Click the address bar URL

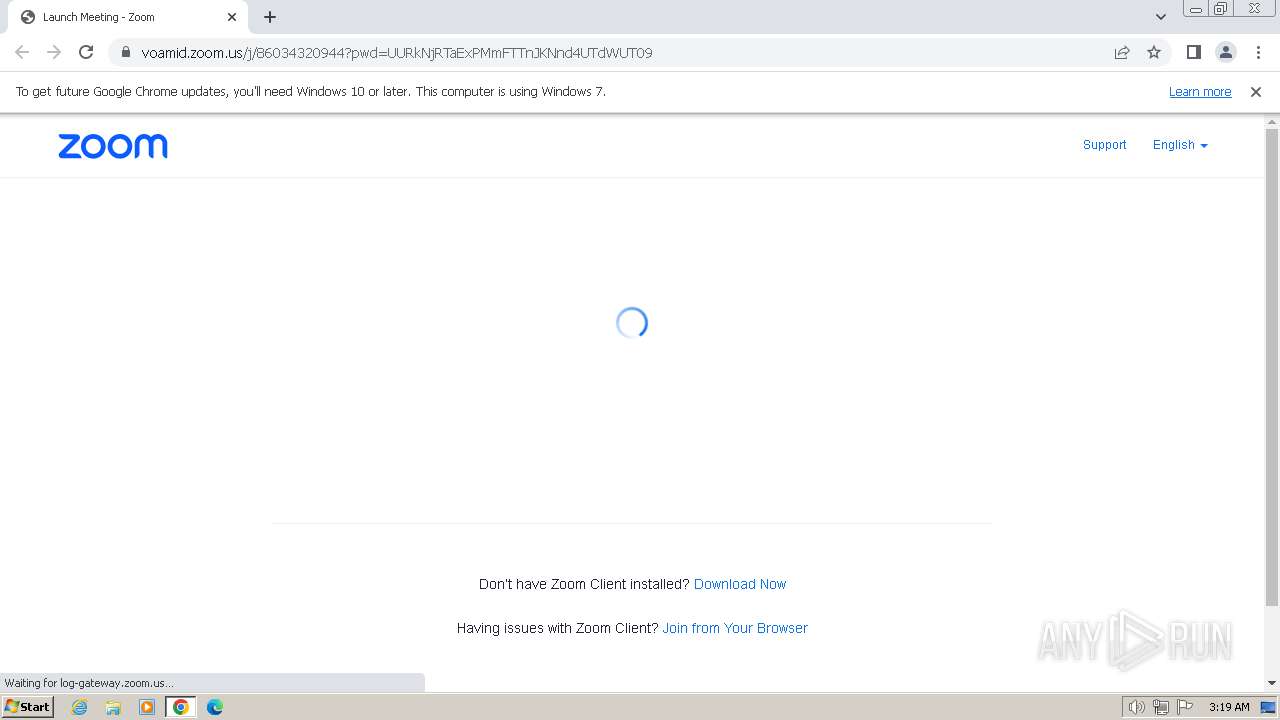[x=397, y=53]
